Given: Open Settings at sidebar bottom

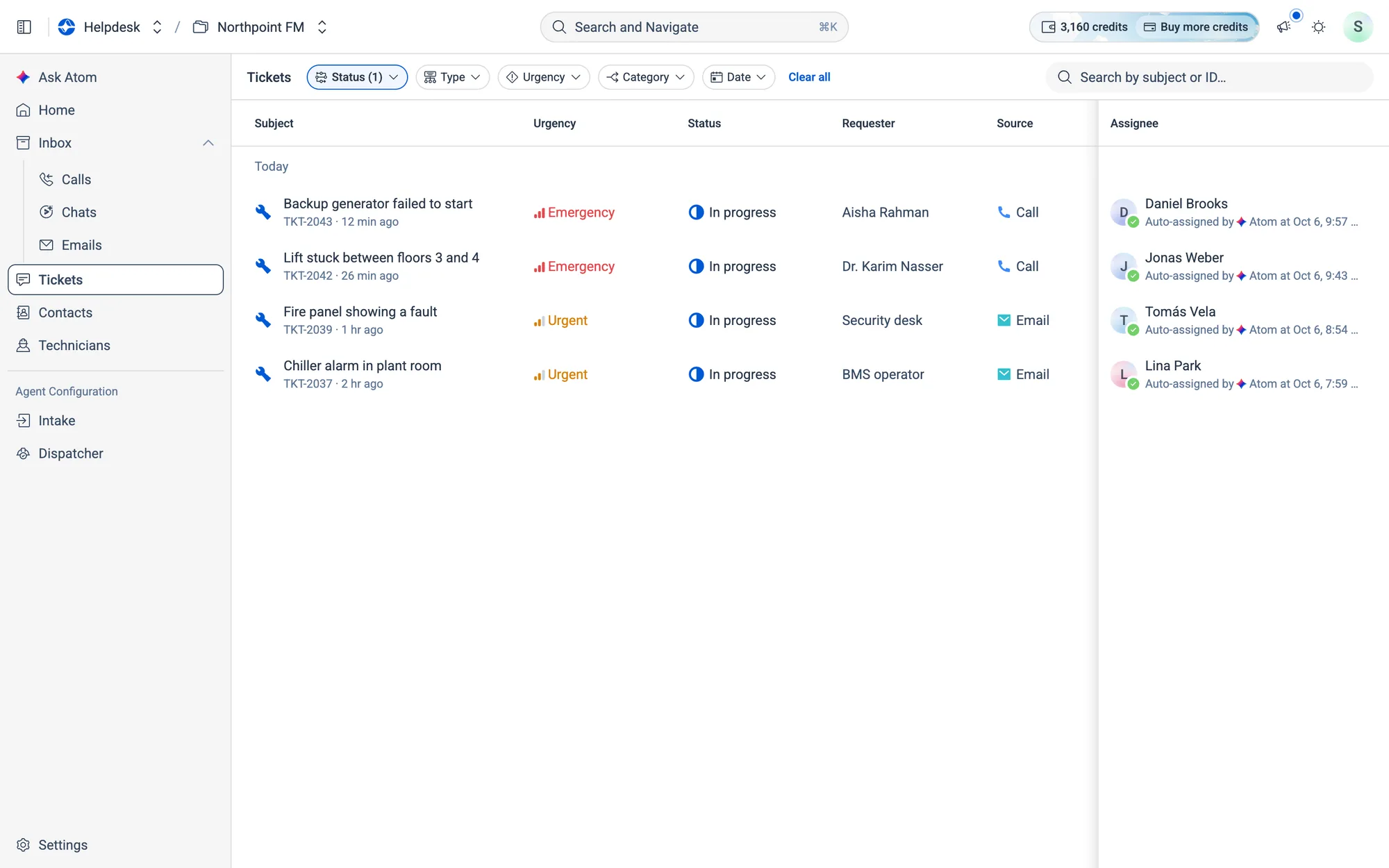Looking at the screenshot, I should [x=115, y=844].
